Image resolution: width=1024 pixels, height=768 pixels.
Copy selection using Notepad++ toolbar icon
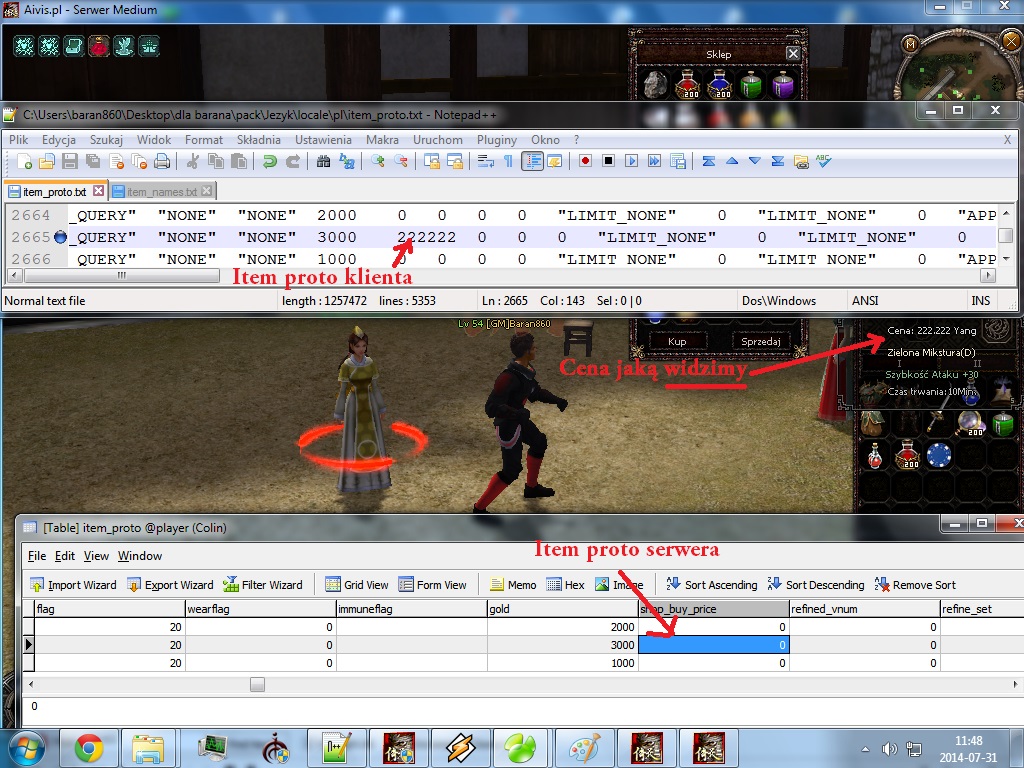pyautogui.click(x=216, y=161)
